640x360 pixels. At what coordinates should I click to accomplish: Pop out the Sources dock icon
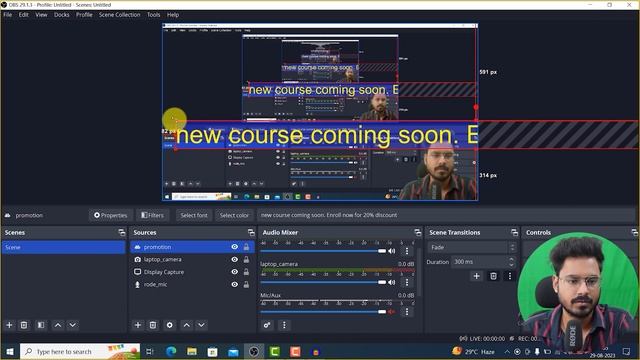pyautogui.click(x=251, y=232)
